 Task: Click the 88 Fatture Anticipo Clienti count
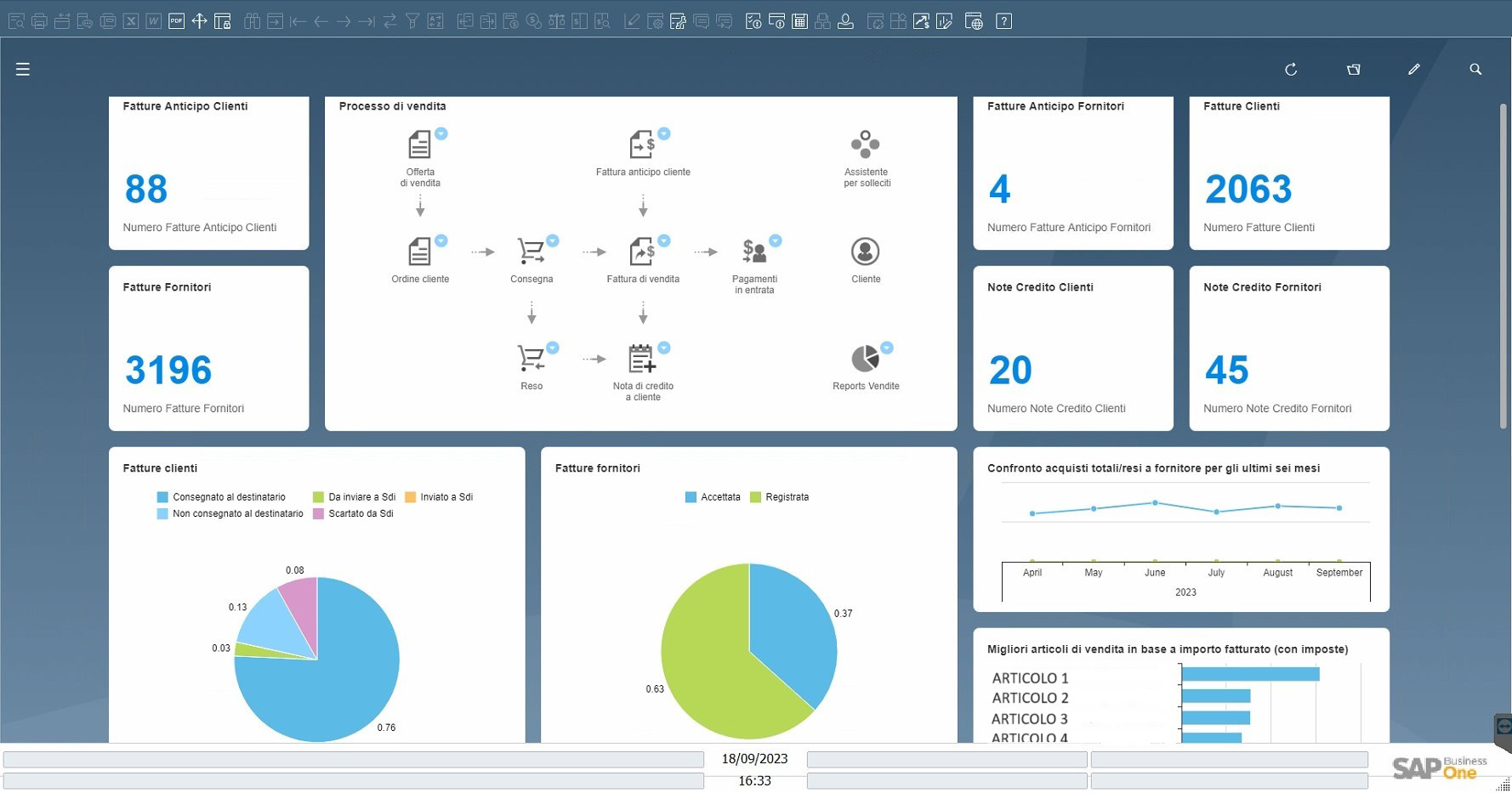146,189
